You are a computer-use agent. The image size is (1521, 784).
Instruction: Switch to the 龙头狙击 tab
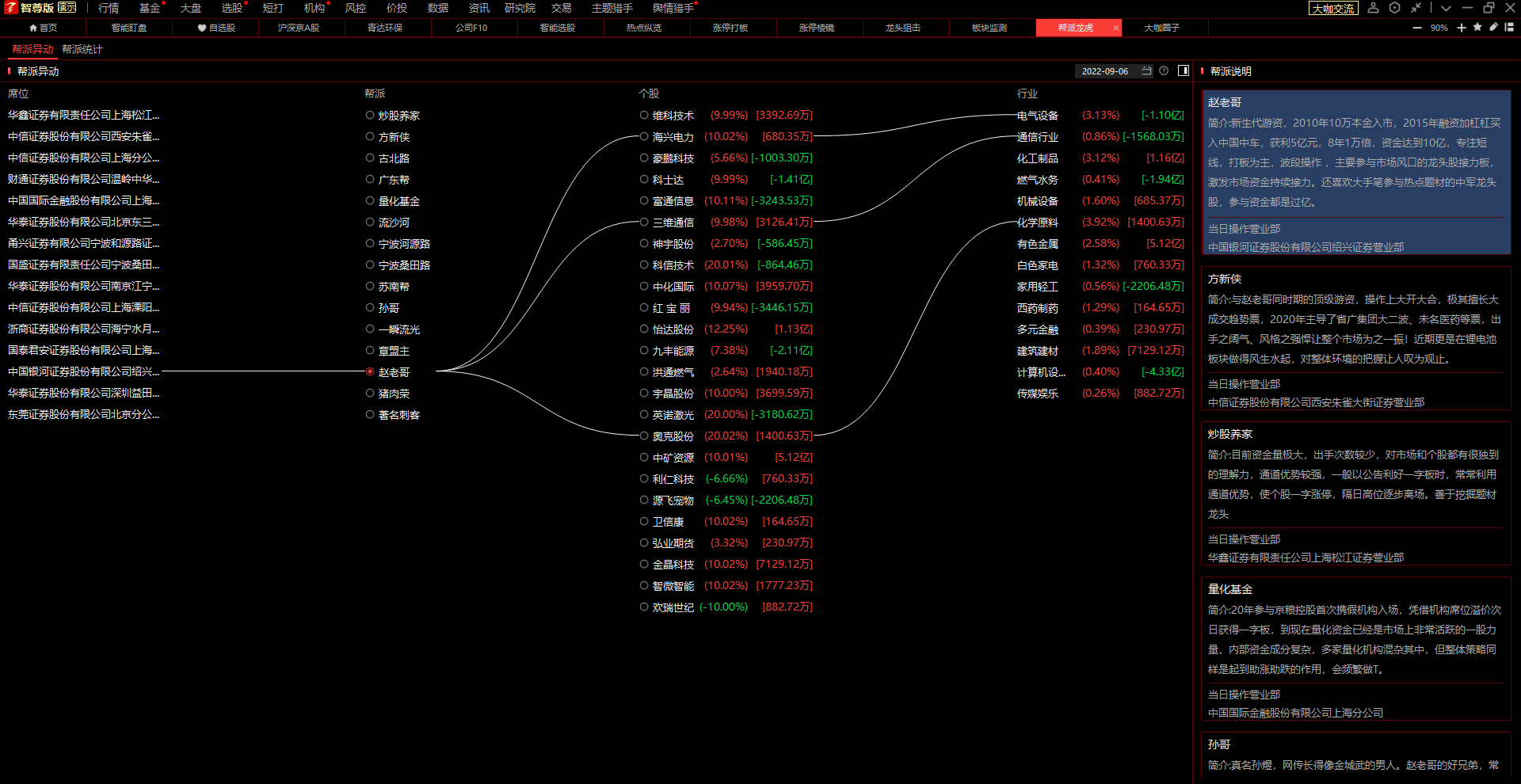[903, 28]
